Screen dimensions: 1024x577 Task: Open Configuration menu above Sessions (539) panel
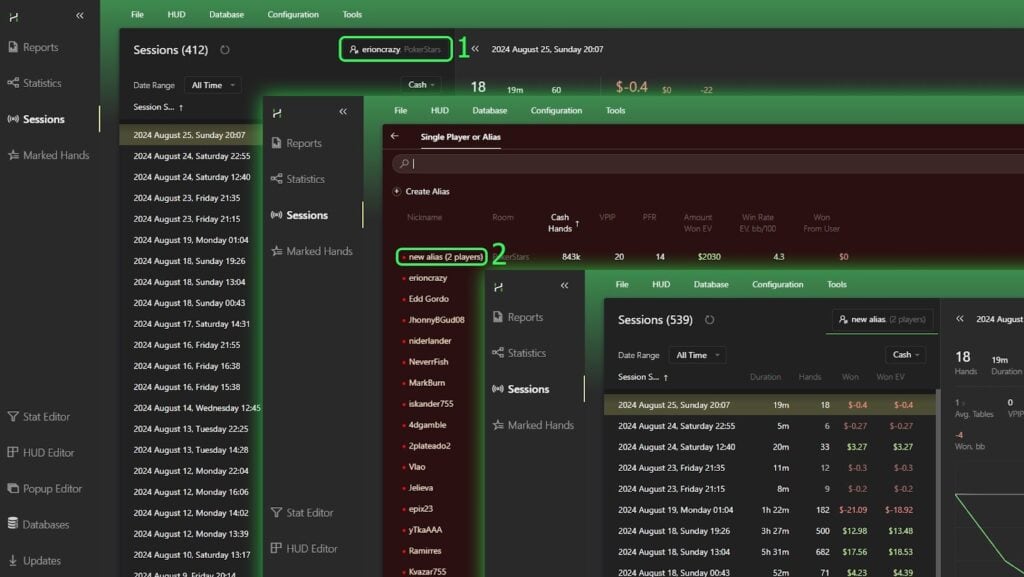click(x=777, y=284)
